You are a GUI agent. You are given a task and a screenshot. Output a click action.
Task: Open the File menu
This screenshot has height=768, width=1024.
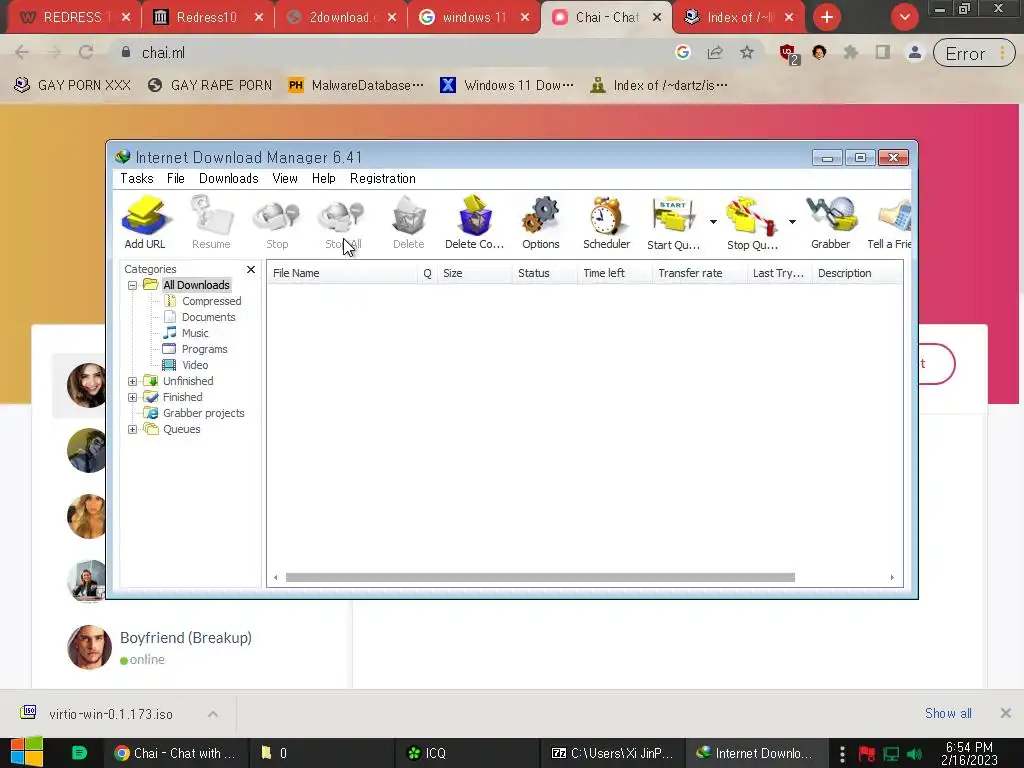pyautogui.click(x=175, y=178)
